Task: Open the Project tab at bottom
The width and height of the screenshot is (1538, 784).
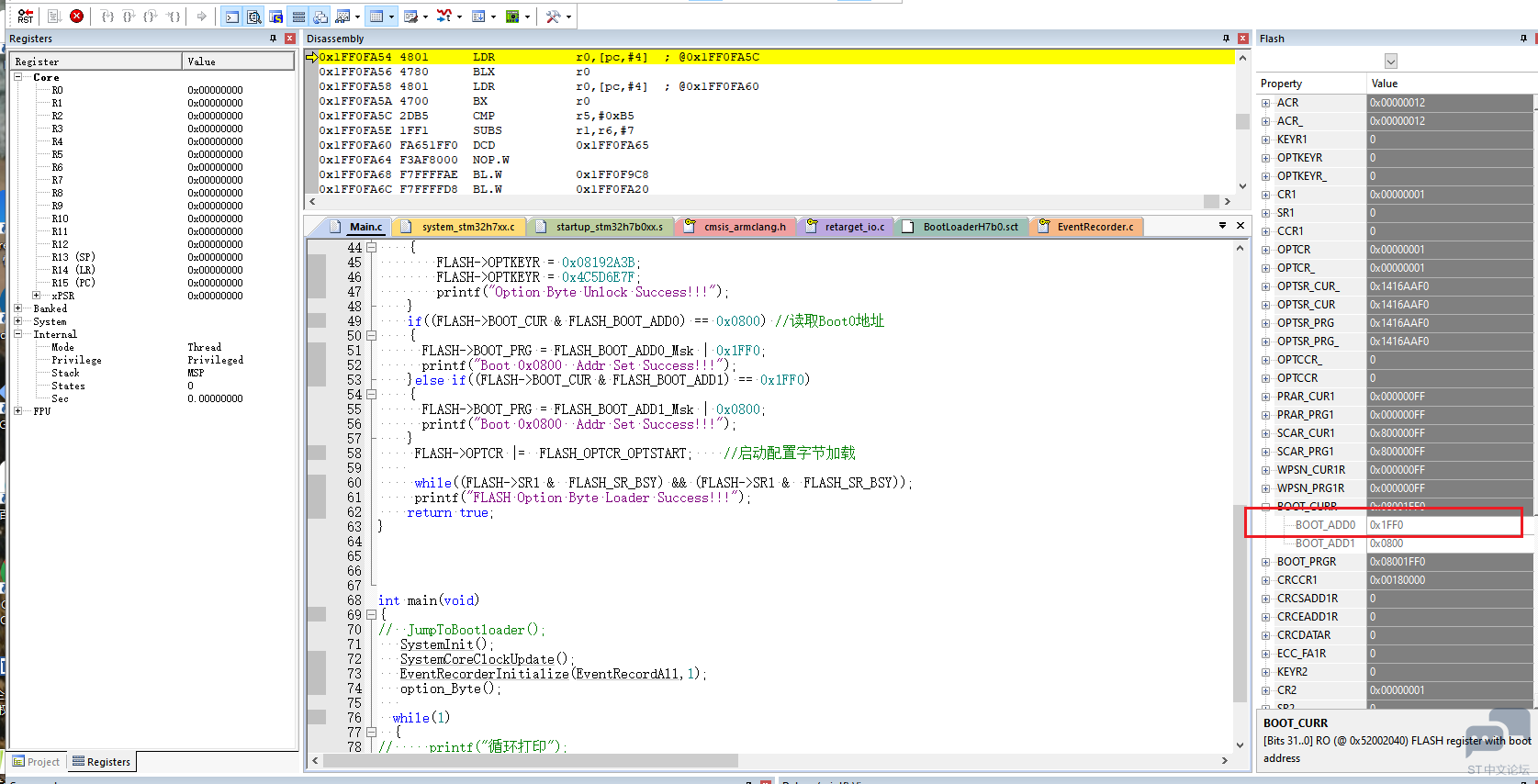Action: pos(37,762)
